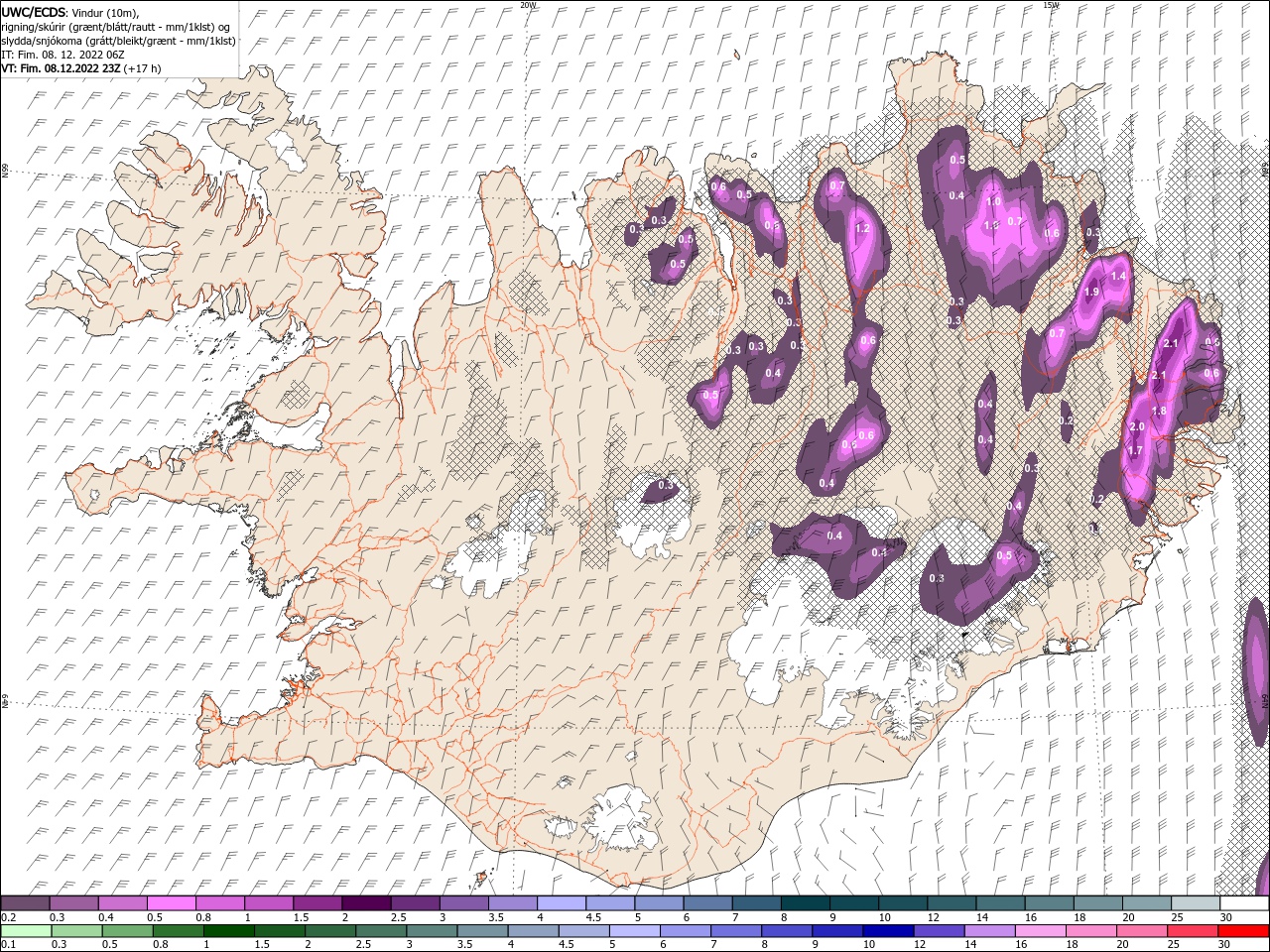1270x952 pixels.
Task: Click the 15W longitude label on the map edge
Action: tap(1051, 5)
